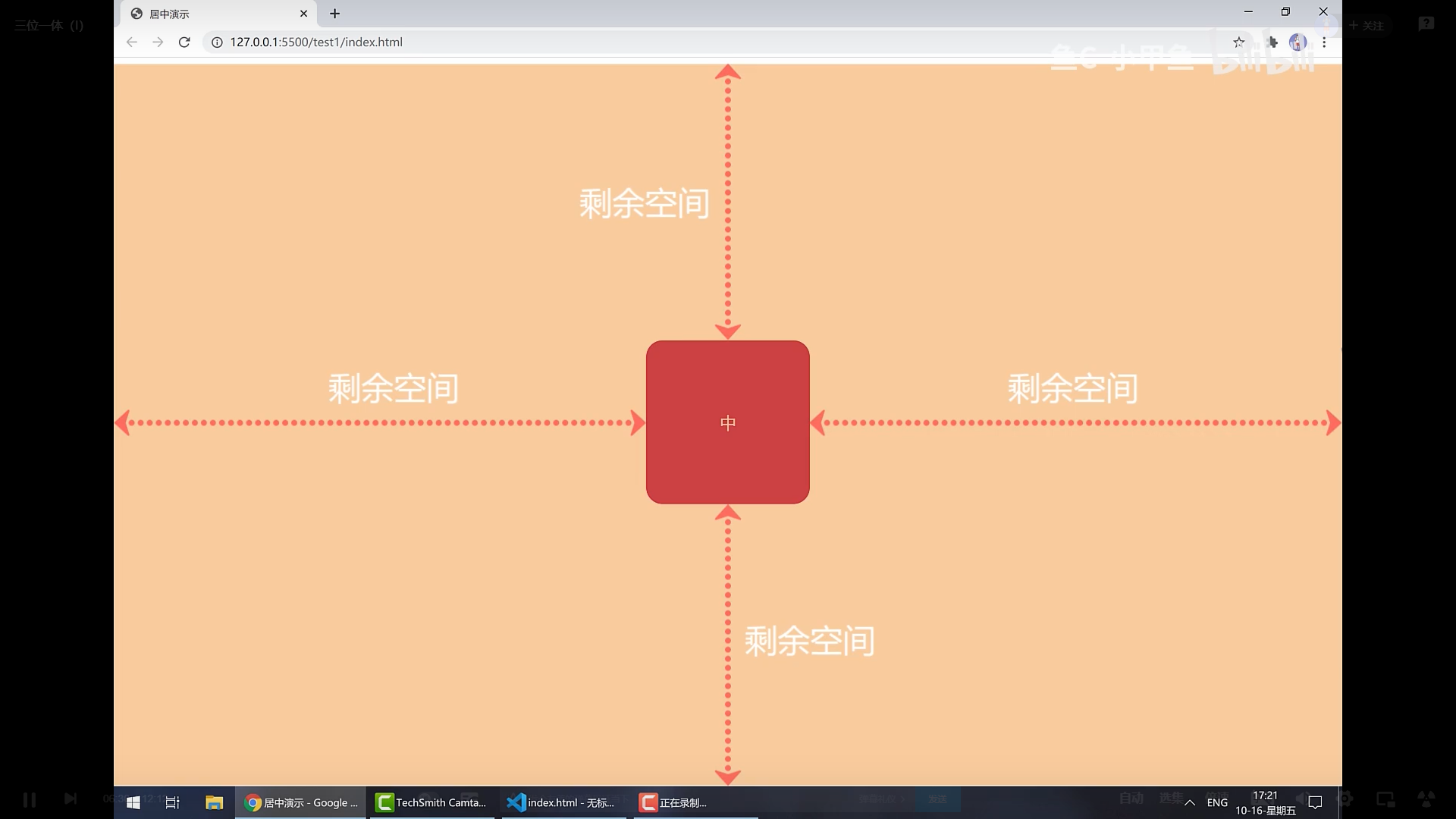
Task: Send a danmaku with the 发送 button
Action: coord(939,799)
